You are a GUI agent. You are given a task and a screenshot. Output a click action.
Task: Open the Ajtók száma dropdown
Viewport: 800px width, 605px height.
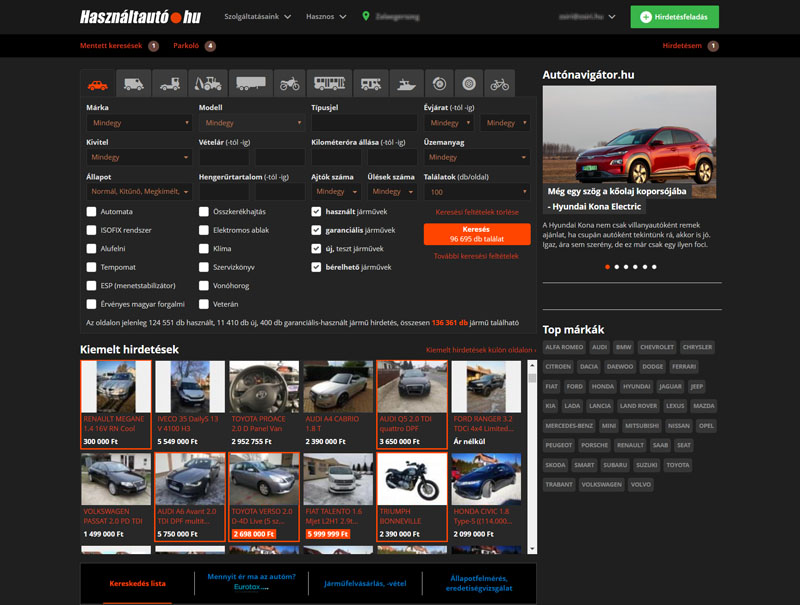point(336,192)
